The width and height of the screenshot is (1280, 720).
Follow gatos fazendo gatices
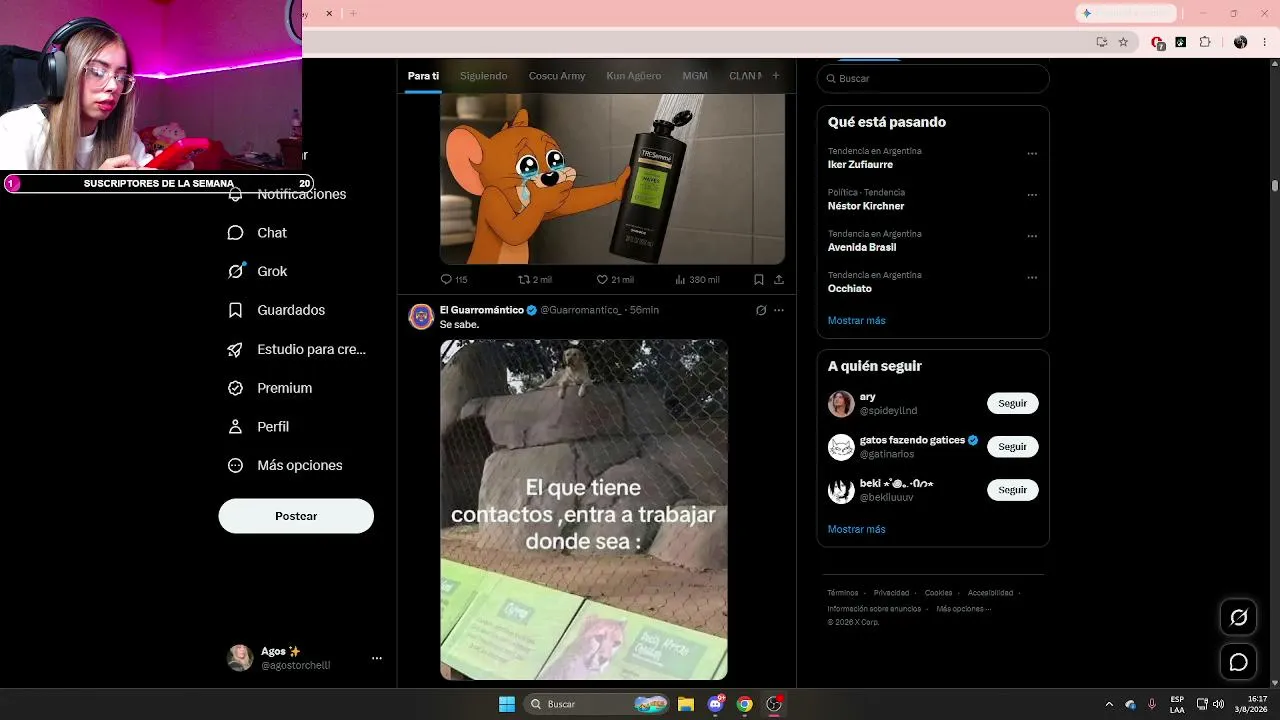coord(1013,446)
